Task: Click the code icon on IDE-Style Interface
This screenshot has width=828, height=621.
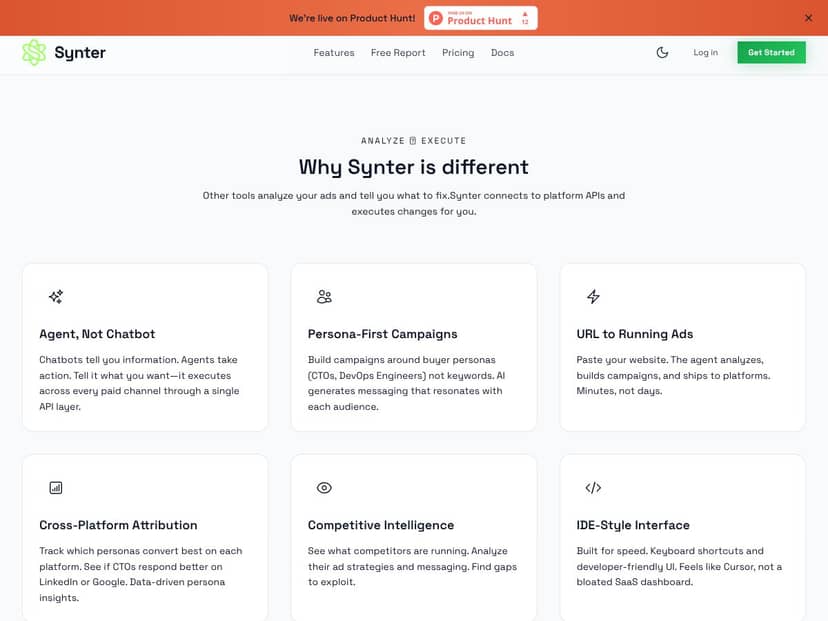Action: (x=593, y=487)
